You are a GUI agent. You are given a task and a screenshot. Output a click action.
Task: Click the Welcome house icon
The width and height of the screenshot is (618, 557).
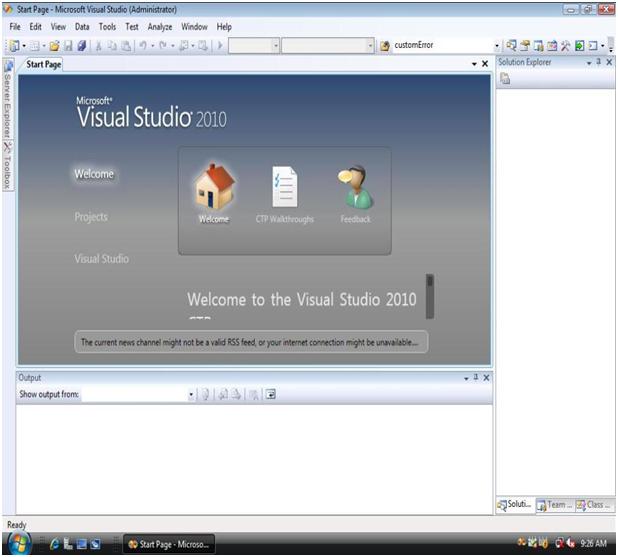(x=214, y=187)
